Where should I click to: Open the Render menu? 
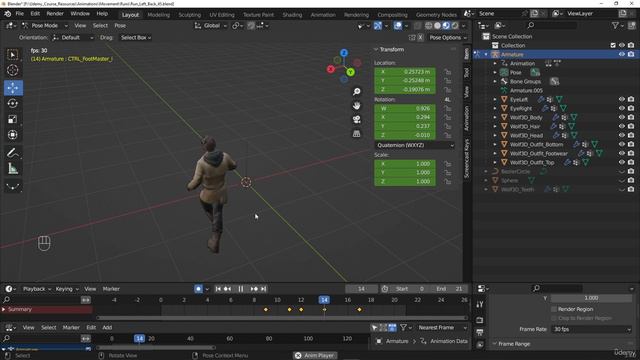[x=55, y=14]
